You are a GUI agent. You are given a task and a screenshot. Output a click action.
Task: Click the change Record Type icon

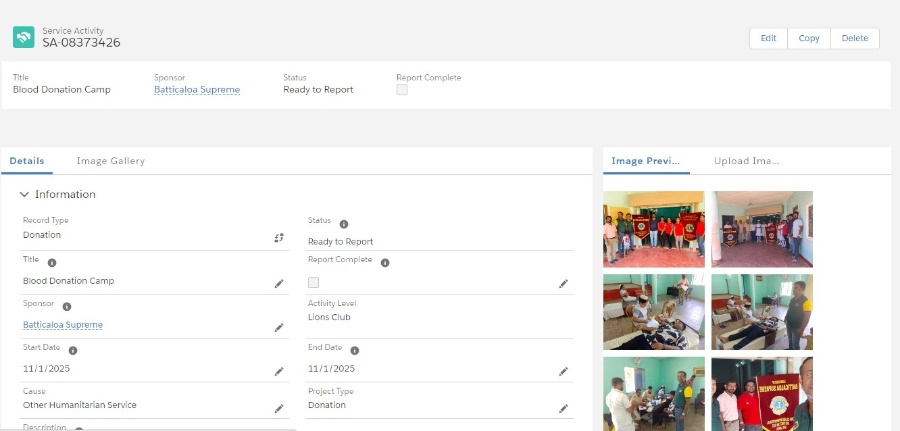click(x=279, y=238)
